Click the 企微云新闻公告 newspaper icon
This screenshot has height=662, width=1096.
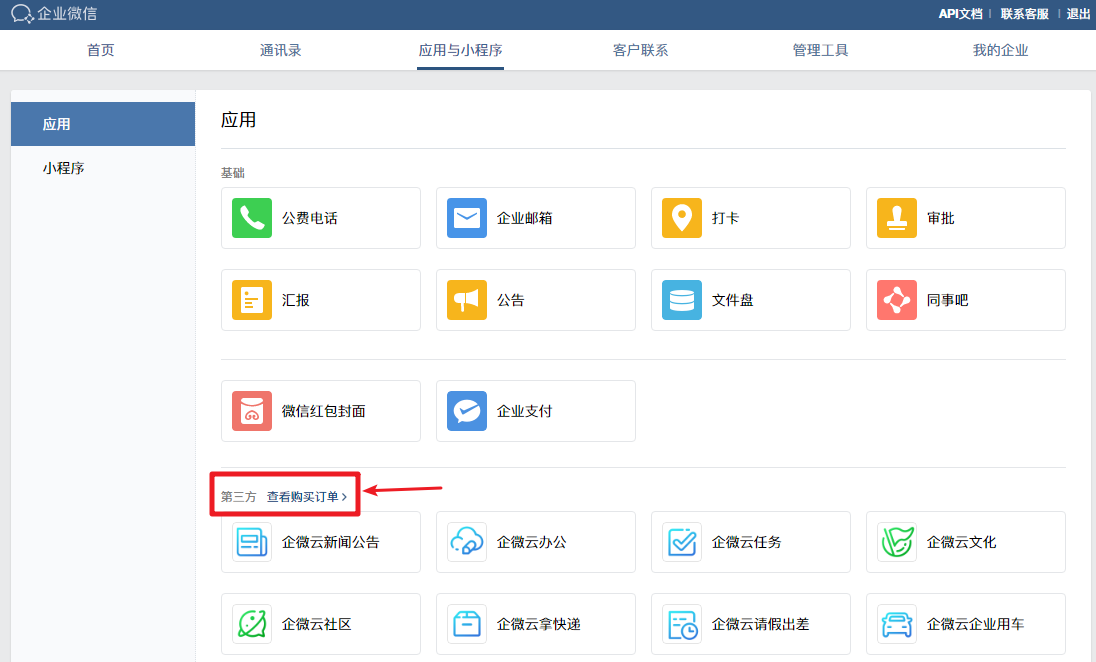coord(252,542)
